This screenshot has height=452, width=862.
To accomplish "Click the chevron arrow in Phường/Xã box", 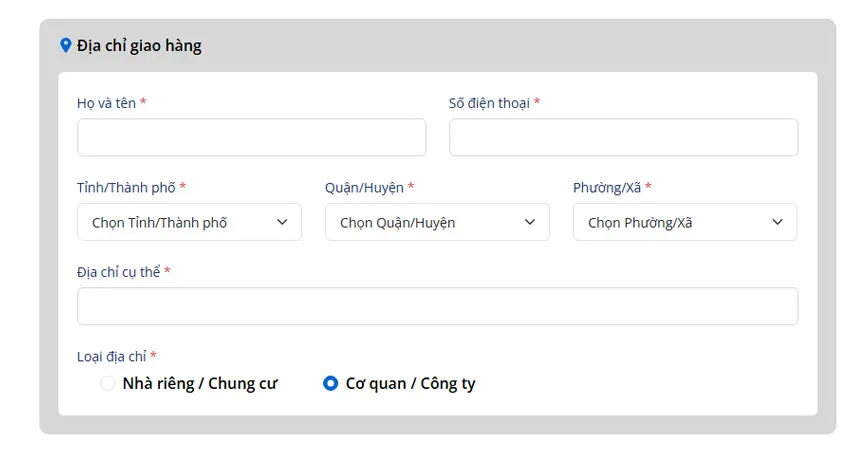I will click(777, 222).
